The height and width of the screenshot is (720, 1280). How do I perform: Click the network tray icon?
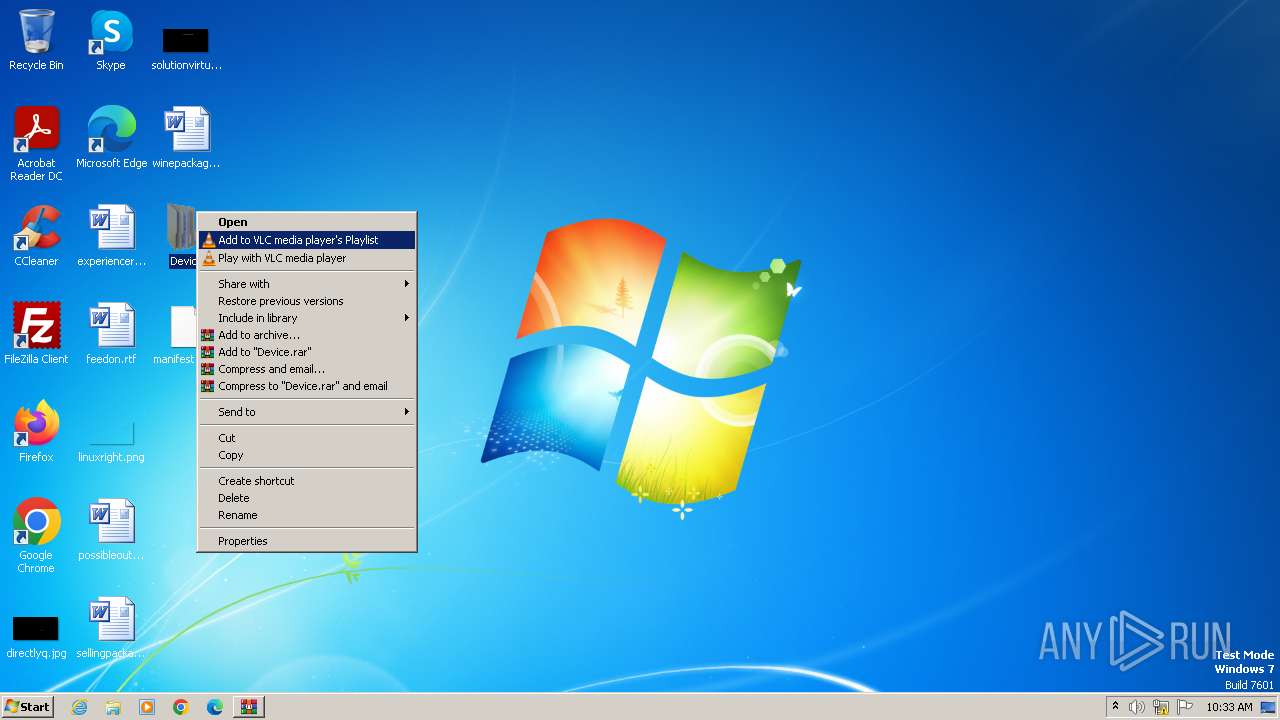(x=1161, y=707)
